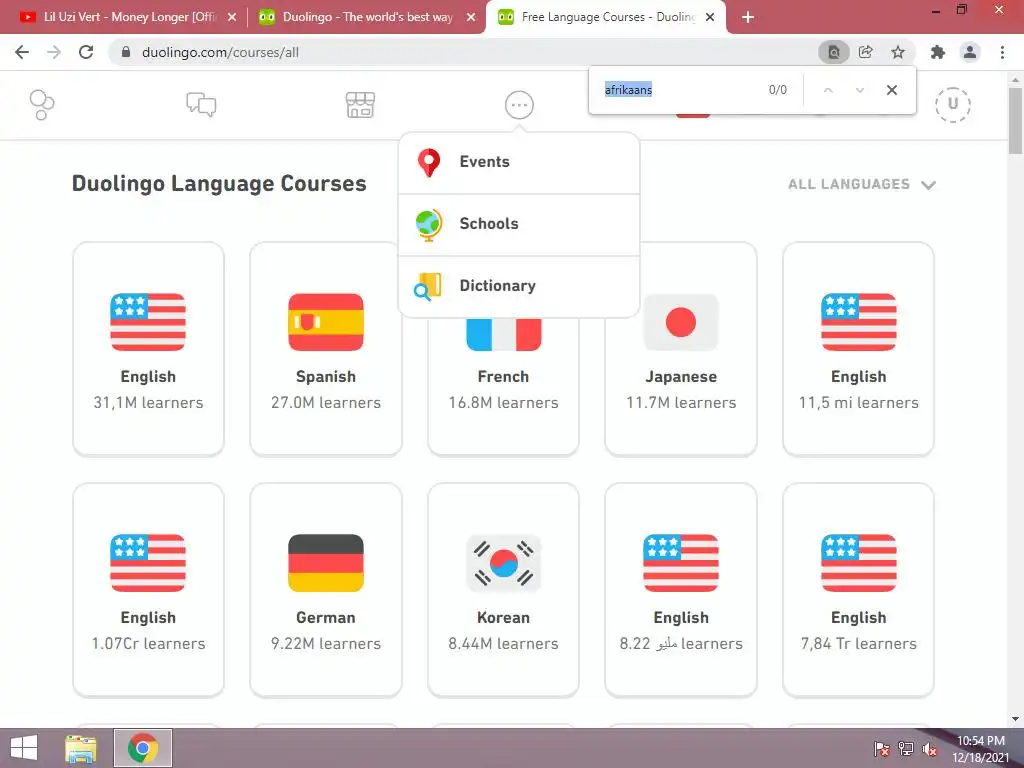Select Events in the More menu
Screen dimensions: 1024x768
click(519, 162)
